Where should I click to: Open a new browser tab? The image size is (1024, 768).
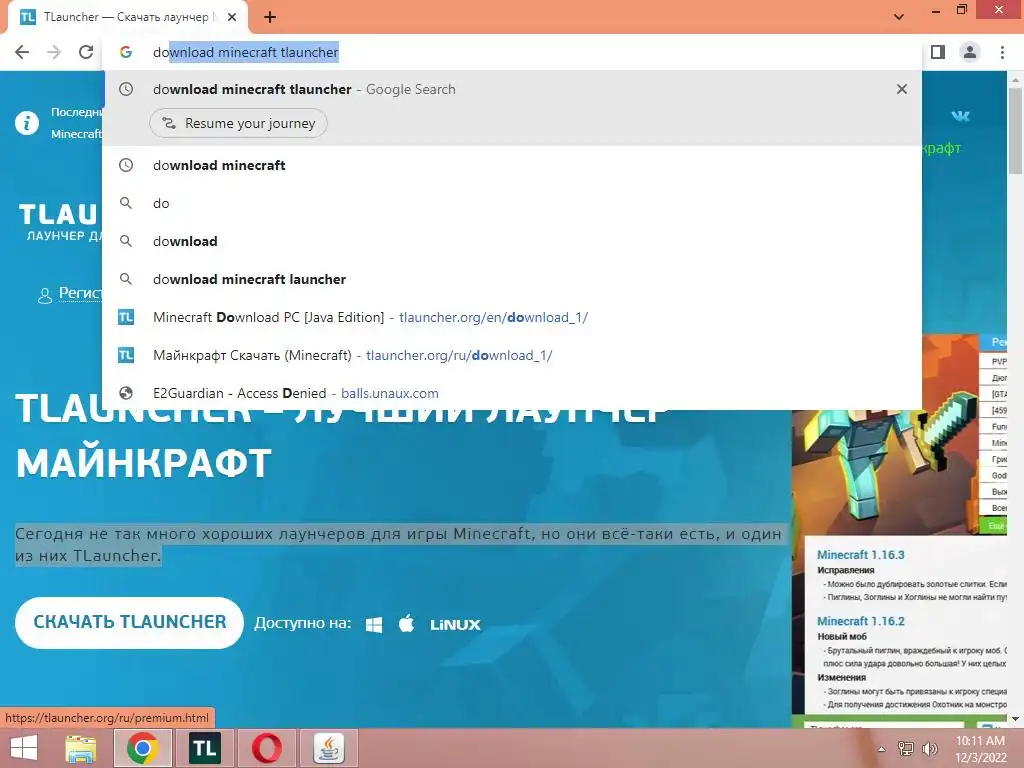point(270,18)
